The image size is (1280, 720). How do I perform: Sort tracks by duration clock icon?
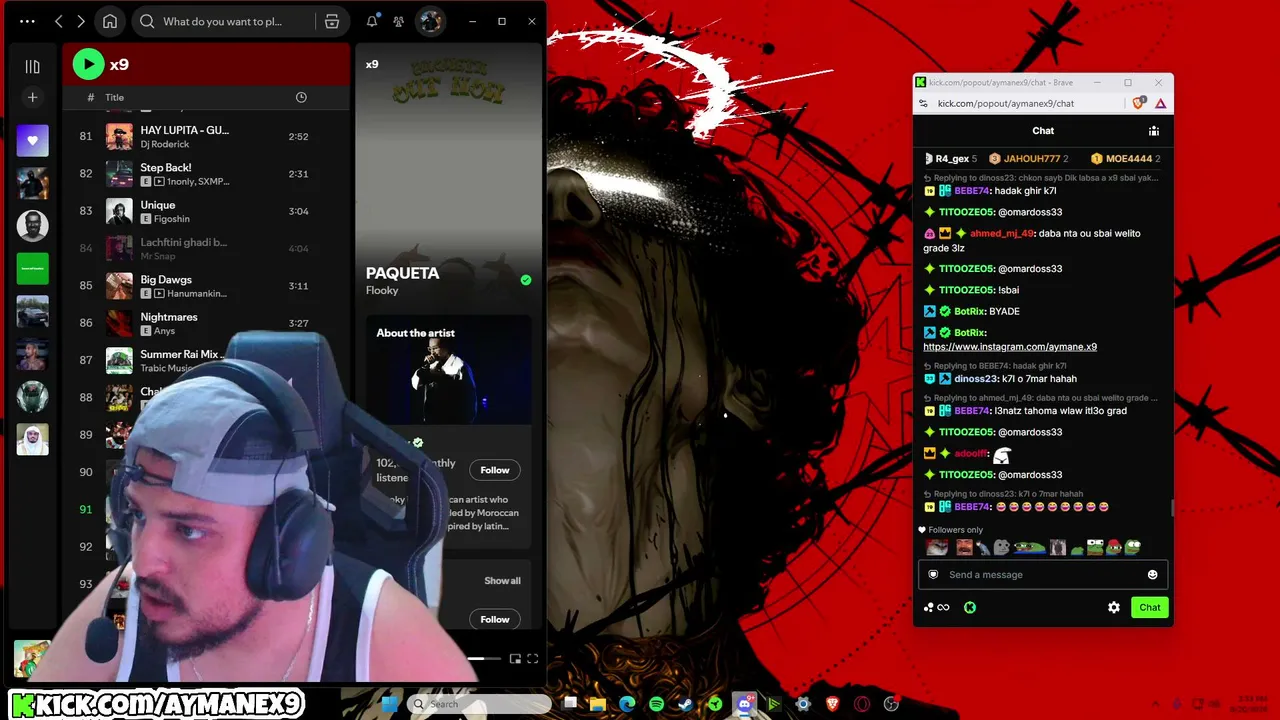pos(301,97)
